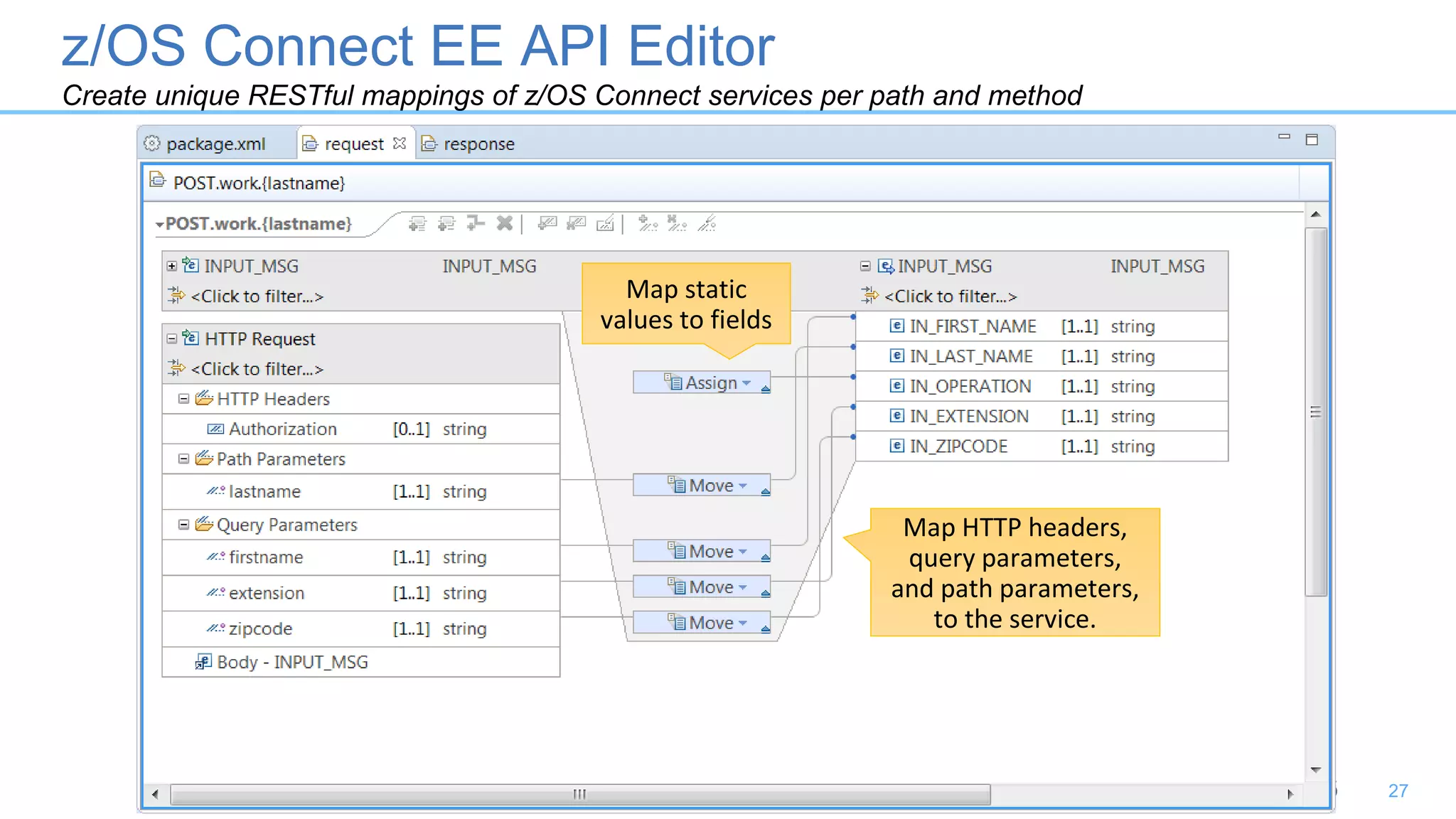
Task: Open the Move dropdown for extension mapping
Action: pyautogui.click(x=743, y=587)
